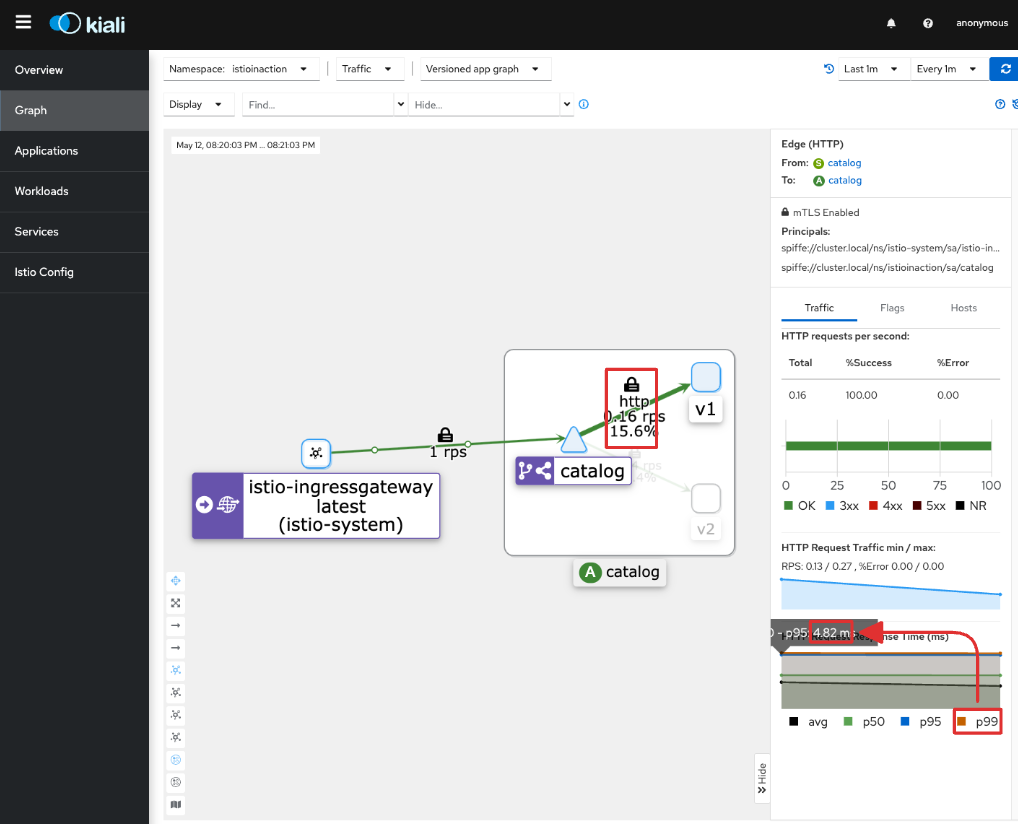Focus the Find input field

[x=317, y=105]
